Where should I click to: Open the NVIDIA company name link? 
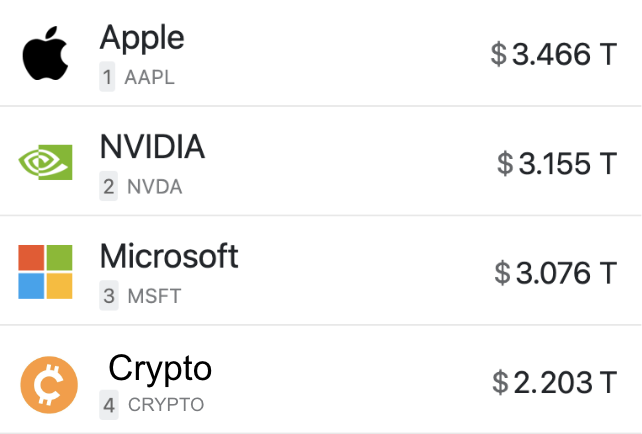click(152, 147)
